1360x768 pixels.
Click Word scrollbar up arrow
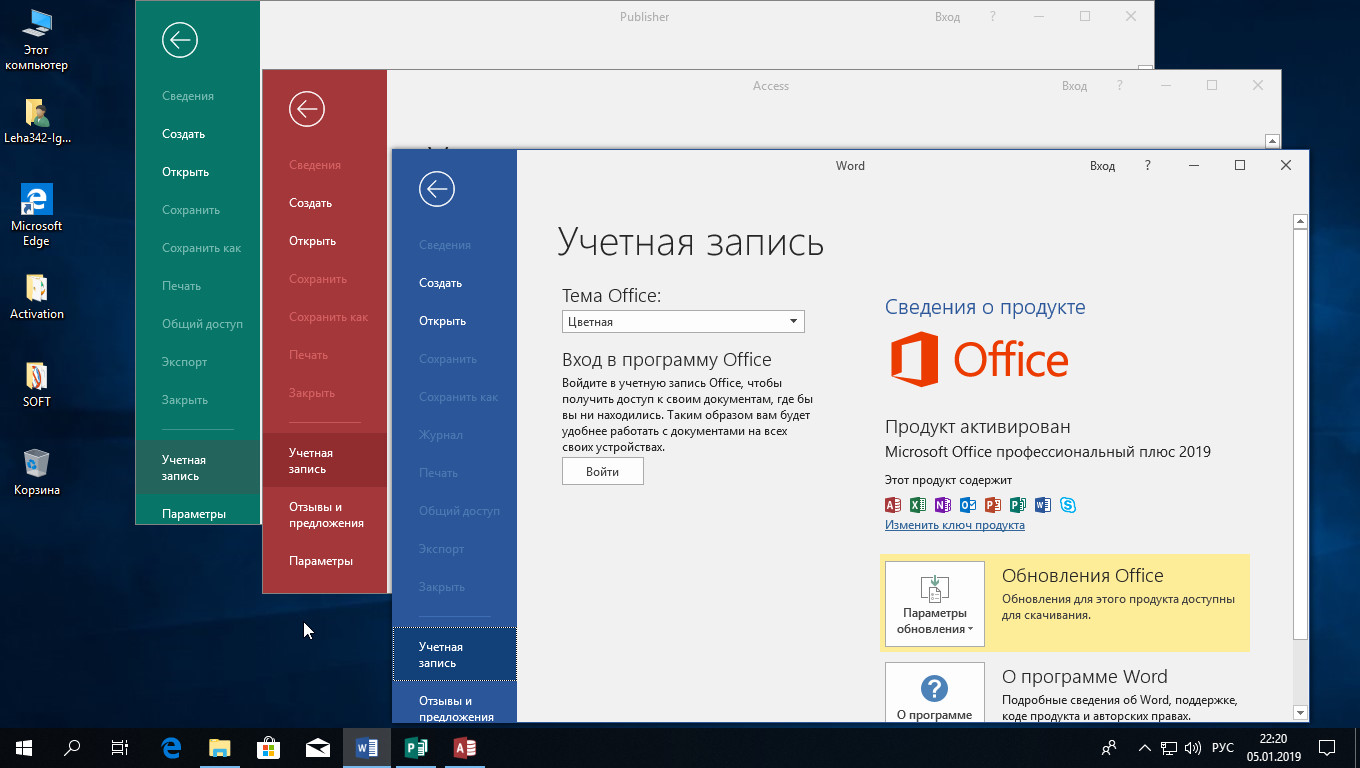[1300, 222]
